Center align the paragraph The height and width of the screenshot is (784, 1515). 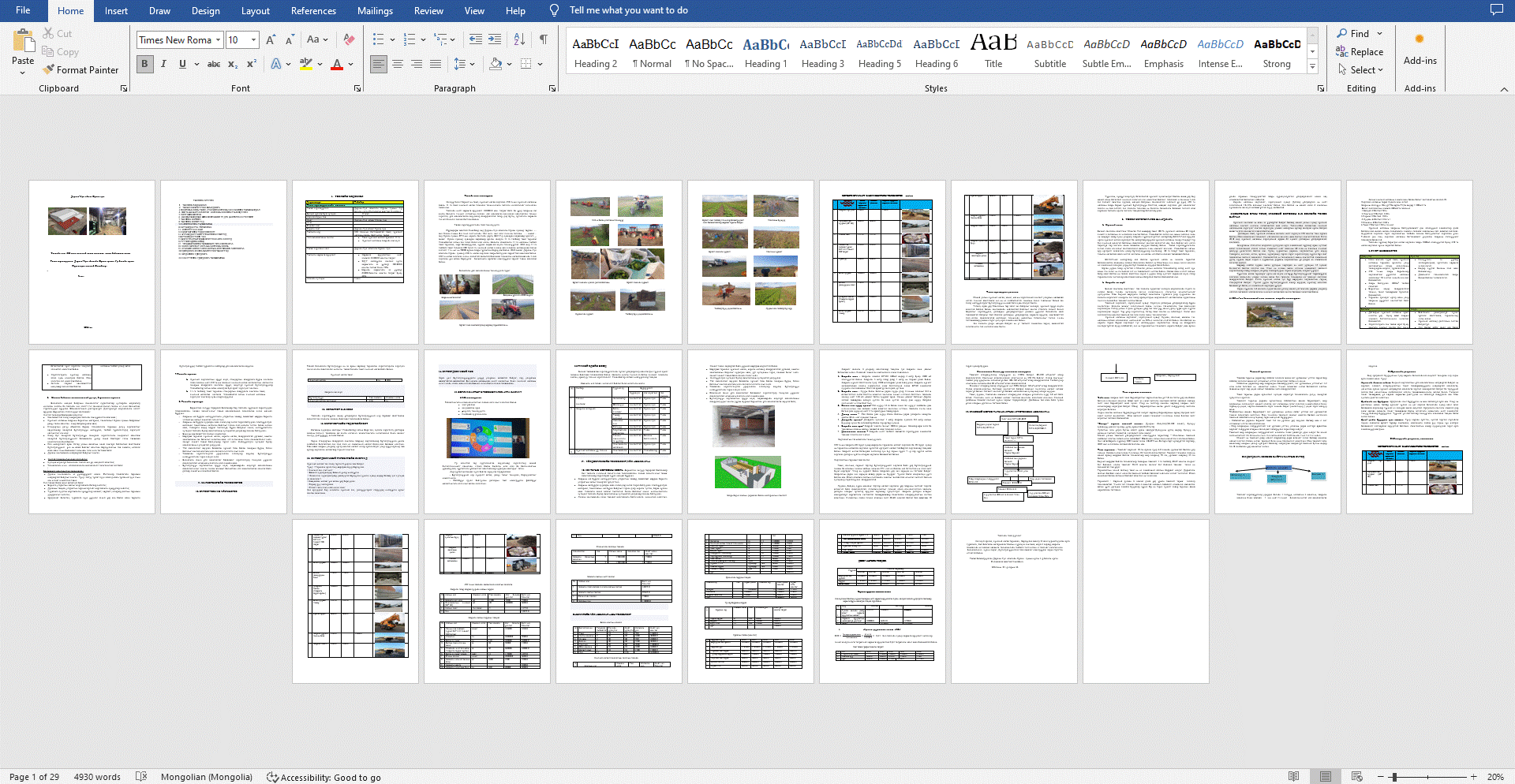(x=398, y=64)
